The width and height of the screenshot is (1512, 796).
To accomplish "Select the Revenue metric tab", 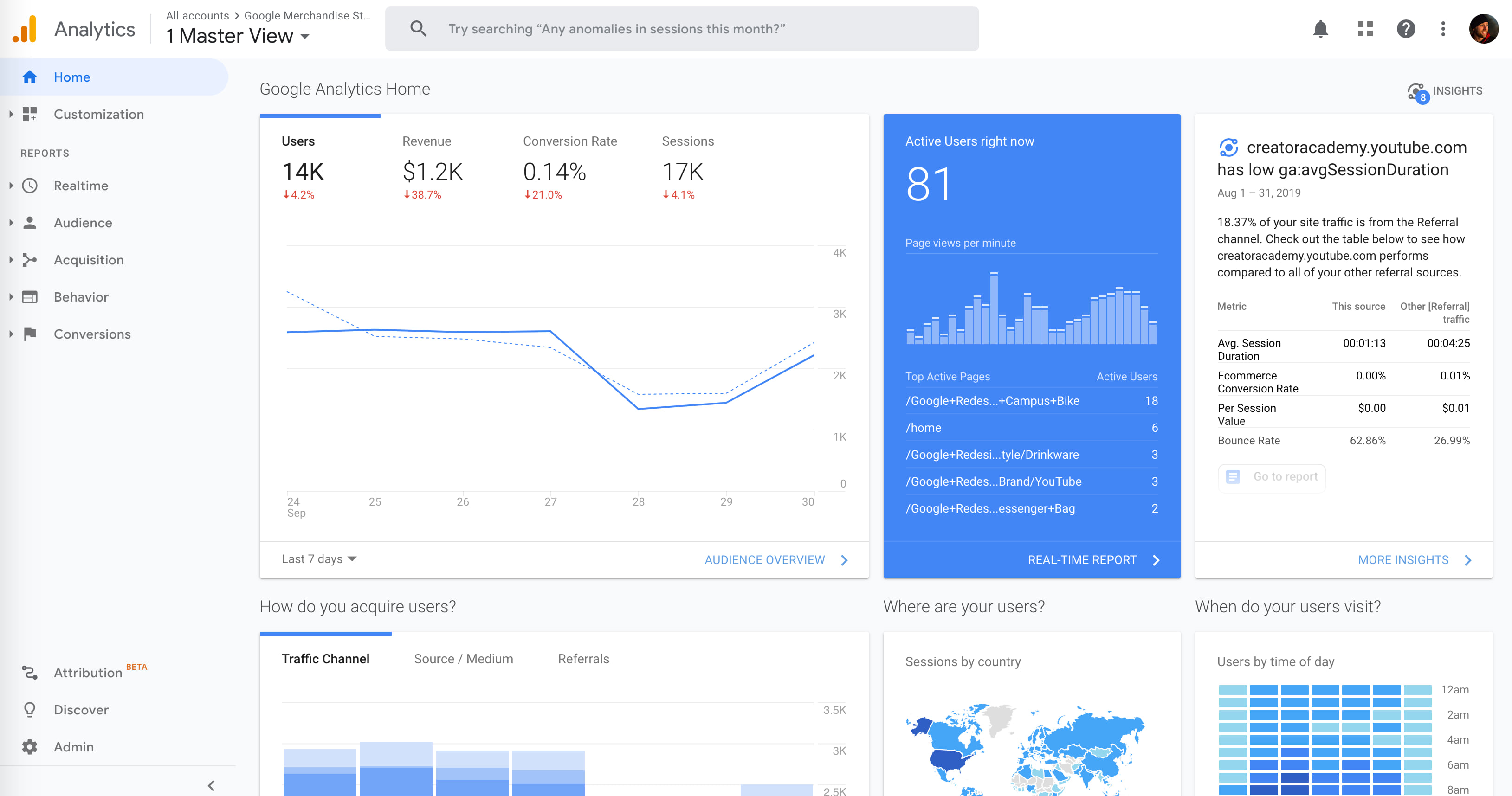I will [x=426, y=141].
